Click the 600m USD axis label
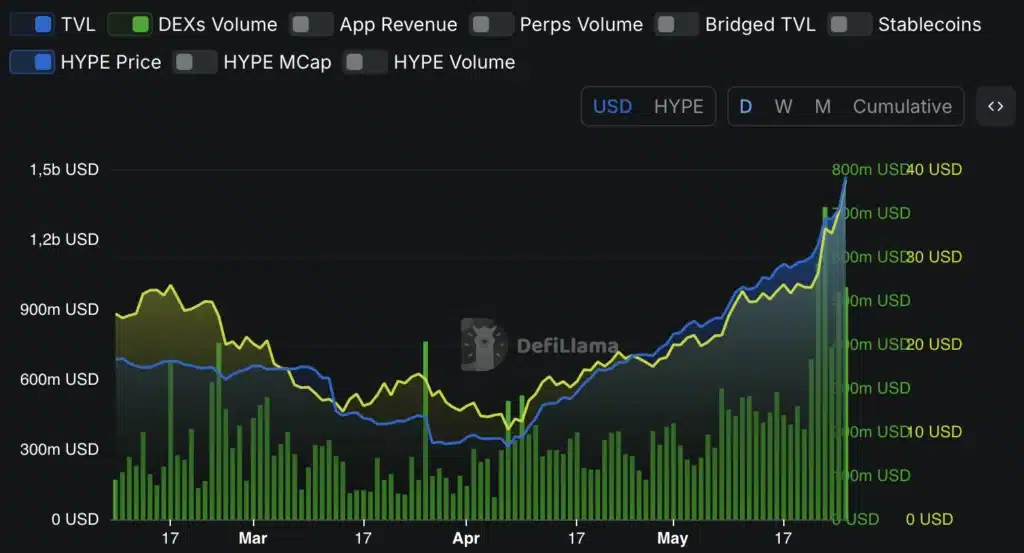The height and width of the screenshot is (553, 1024). point(59,379)
